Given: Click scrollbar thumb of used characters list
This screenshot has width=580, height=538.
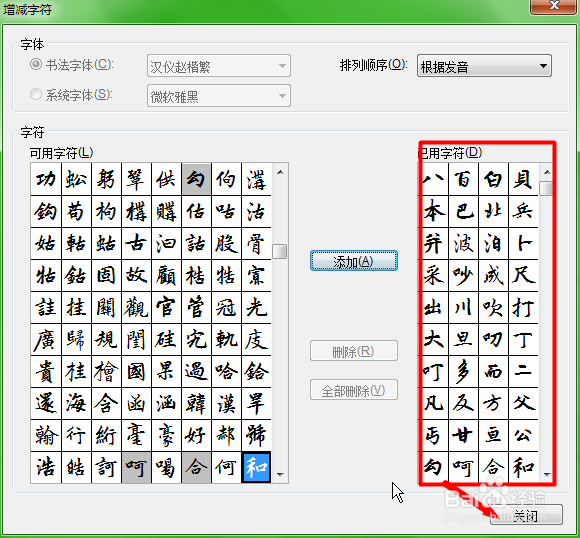Looking at the screenshot, I should tap(546, 188).
